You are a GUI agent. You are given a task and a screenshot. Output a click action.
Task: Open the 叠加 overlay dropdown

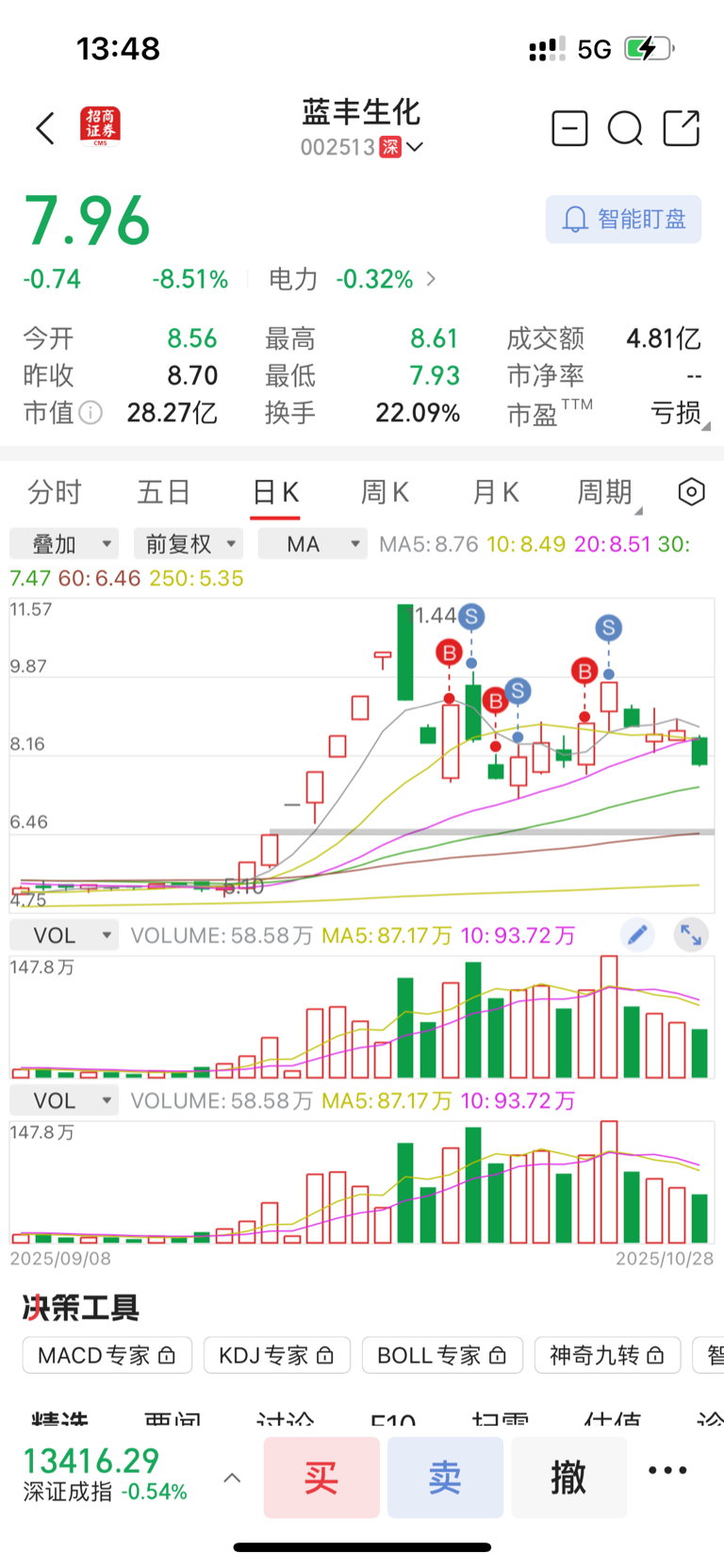point(64,544)
